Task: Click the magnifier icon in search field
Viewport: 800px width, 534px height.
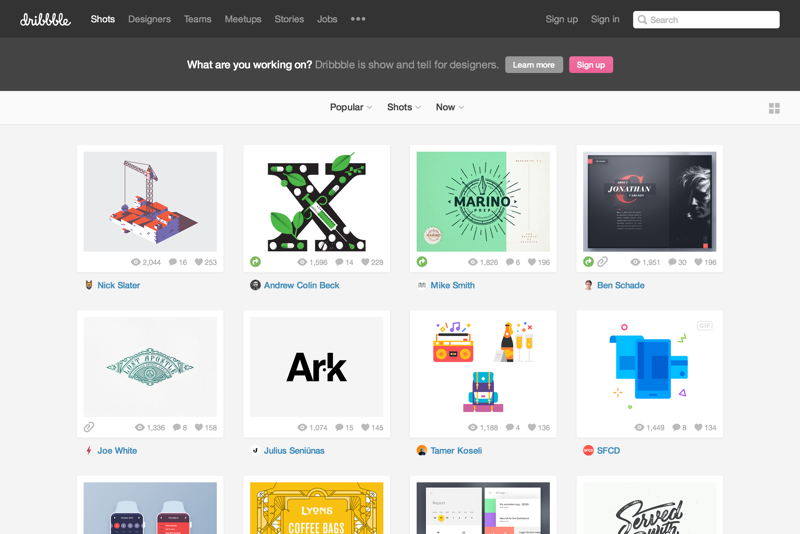Action: (x=642, y=19)
